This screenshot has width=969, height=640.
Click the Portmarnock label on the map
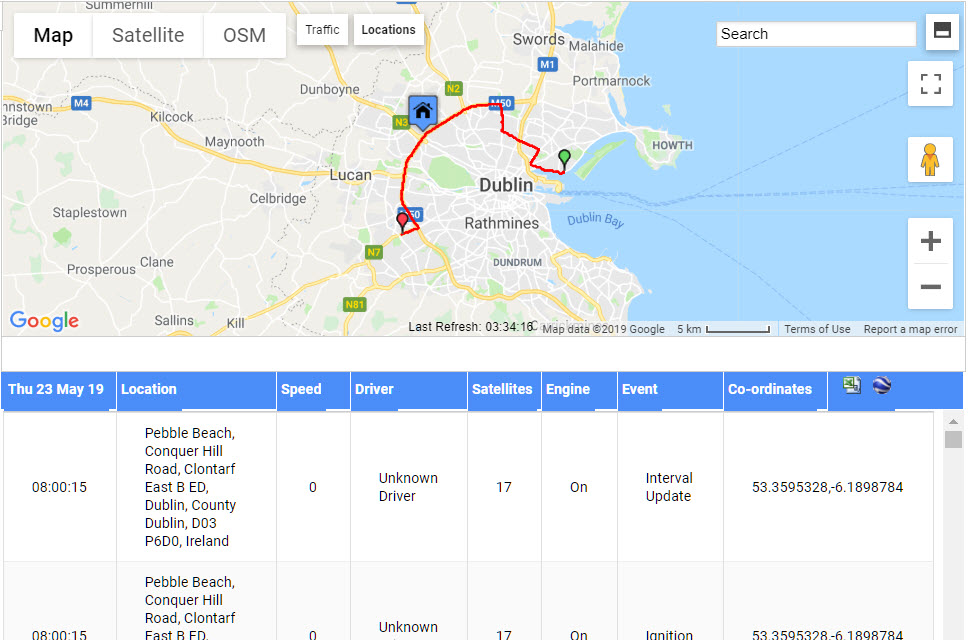[x=611, y=81]
